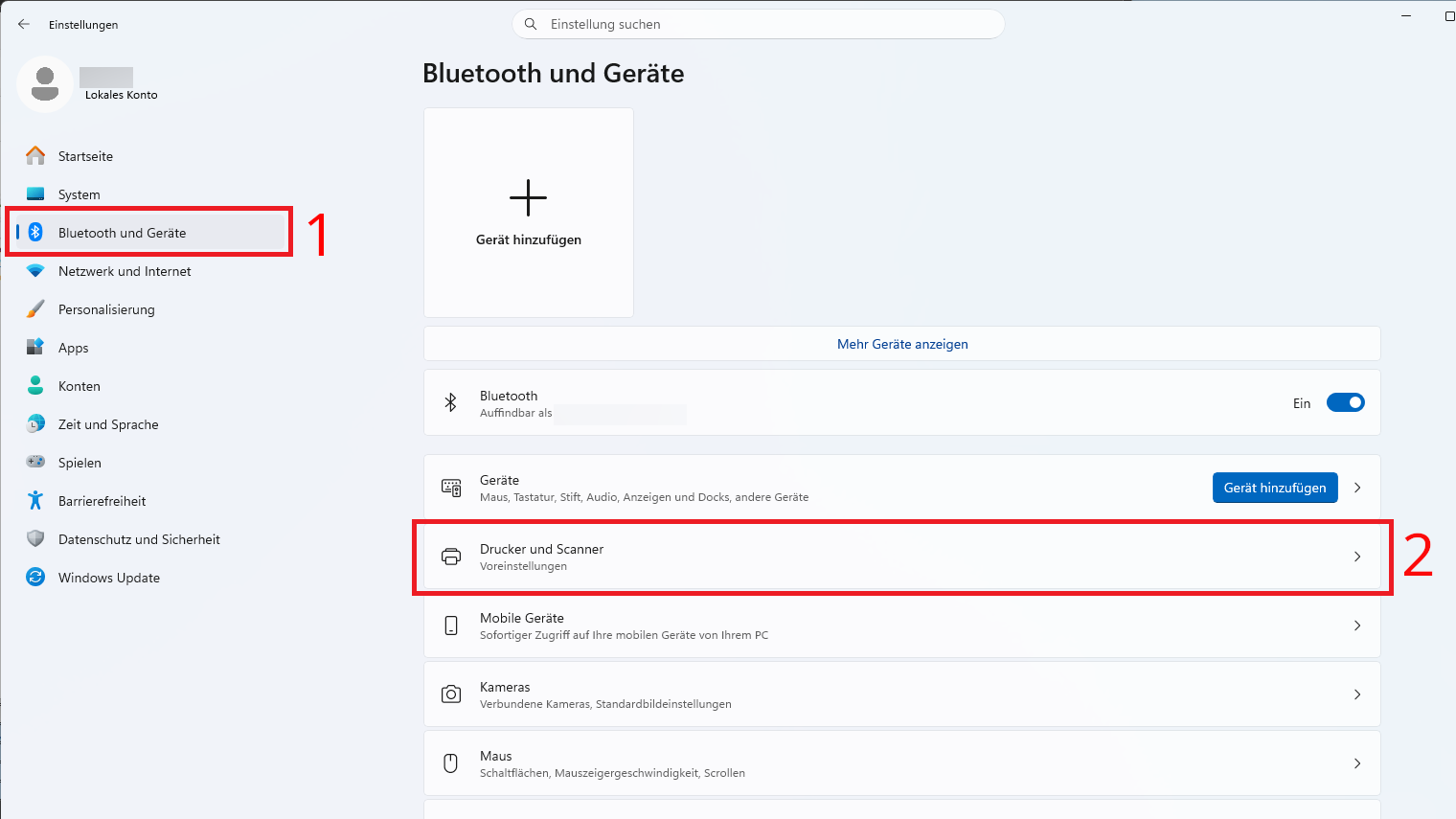Click the user profile avatar picture
The width and height of the screenshot is (1456, 819).
(45, 84)
